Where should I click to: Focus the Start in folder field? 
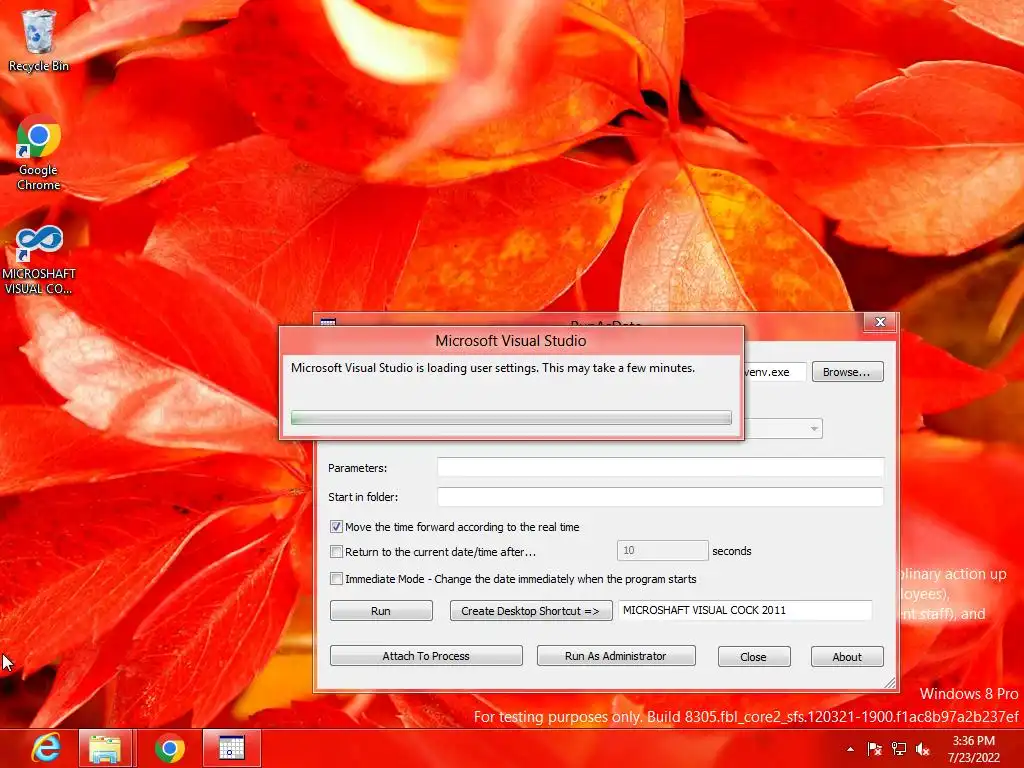click(660, 496)
